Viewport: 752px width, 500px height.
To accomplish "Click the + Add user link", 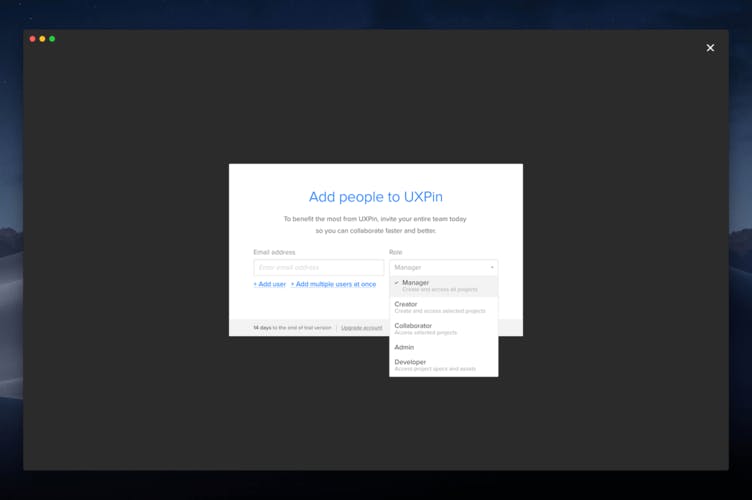I will coord(270,284).
